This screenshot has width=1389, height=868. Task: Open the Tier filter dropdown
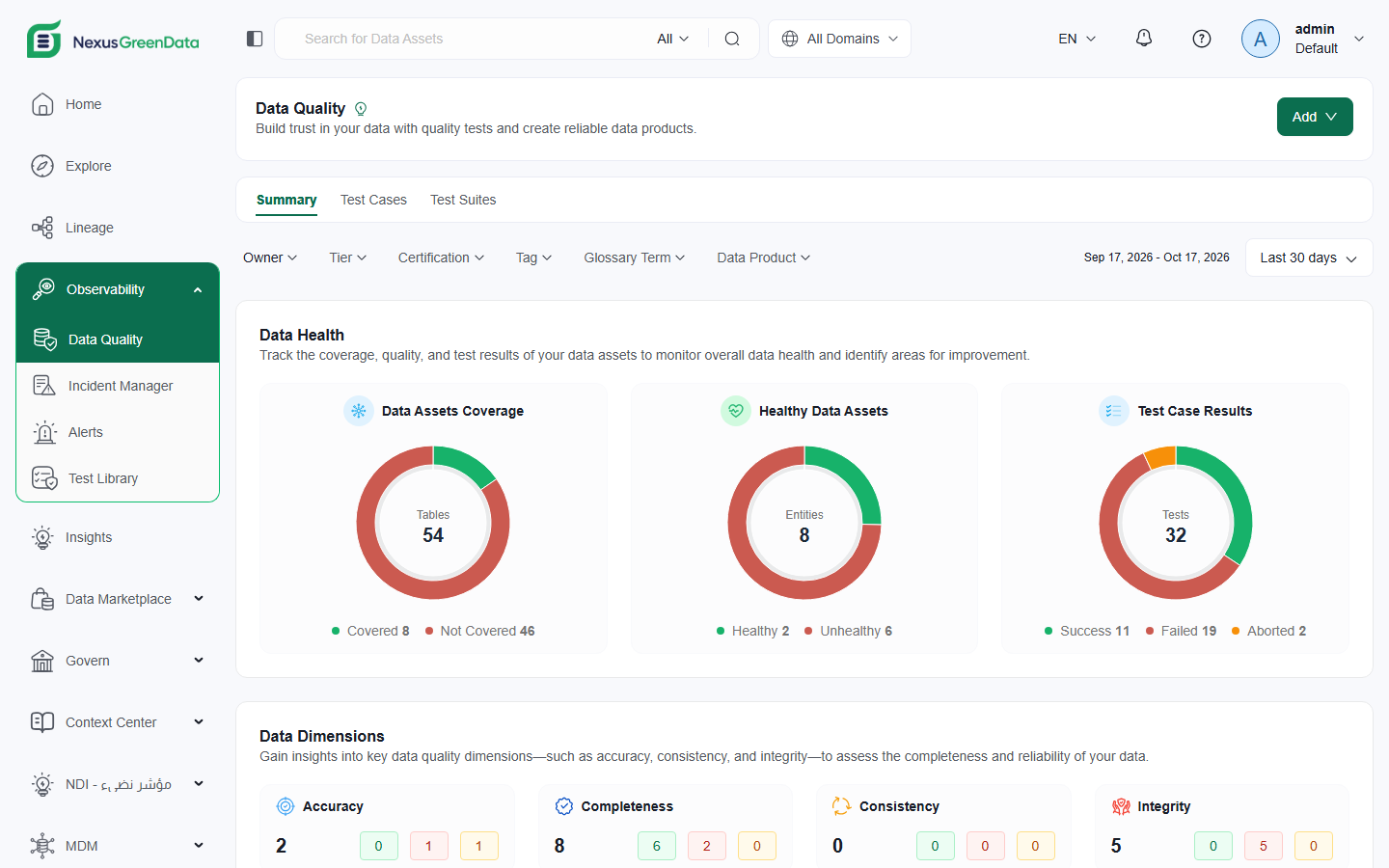(x=348, y=258)
